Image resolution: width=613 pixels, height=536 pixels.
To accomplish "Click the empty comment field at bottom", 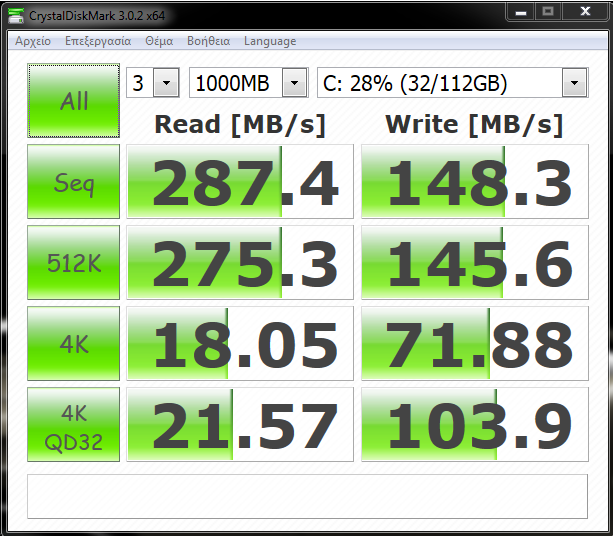I will click(x=307, y=497).
